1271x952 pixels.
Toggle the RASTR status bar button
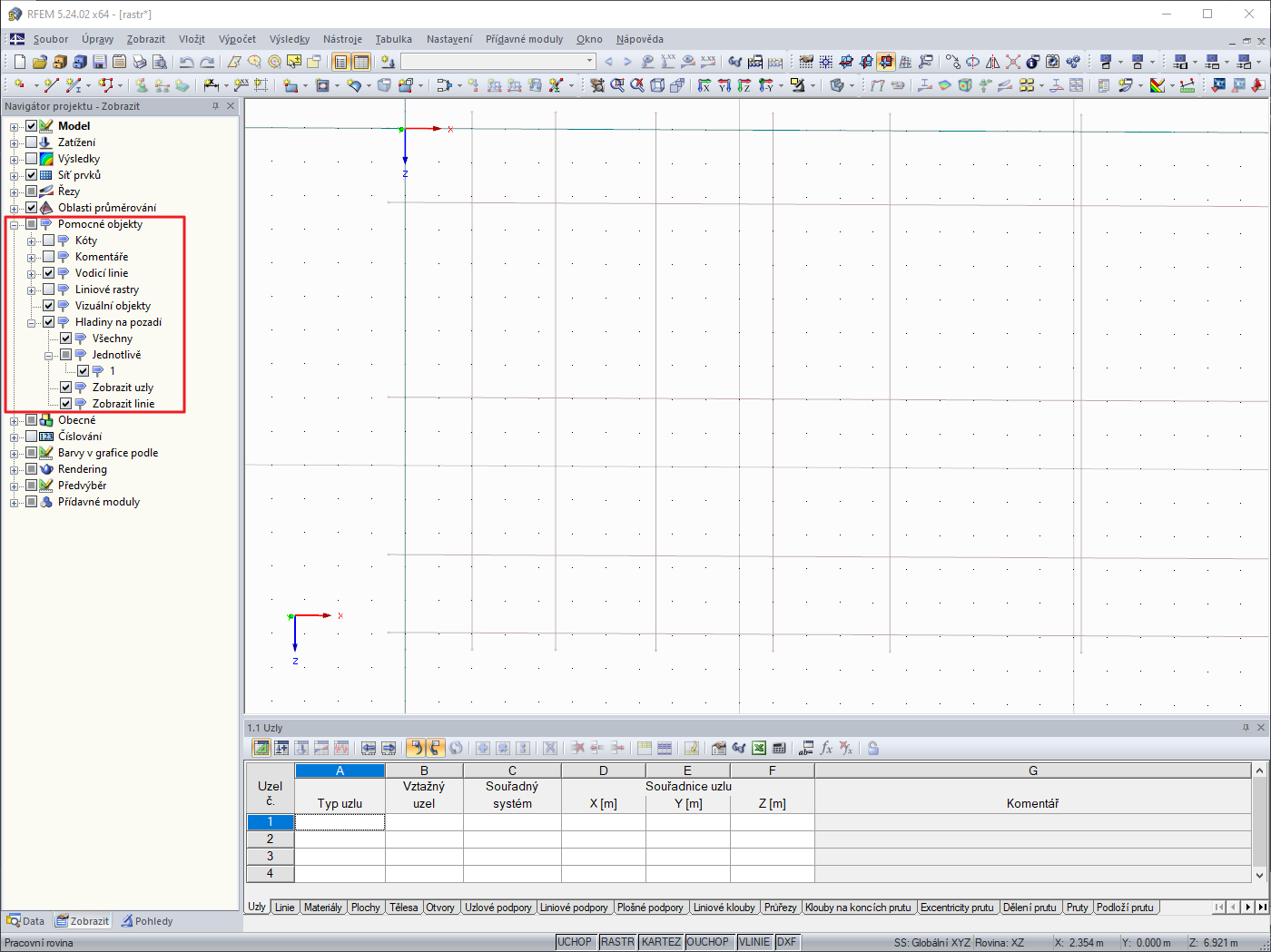pyautogui.click(x=617, y=942)
